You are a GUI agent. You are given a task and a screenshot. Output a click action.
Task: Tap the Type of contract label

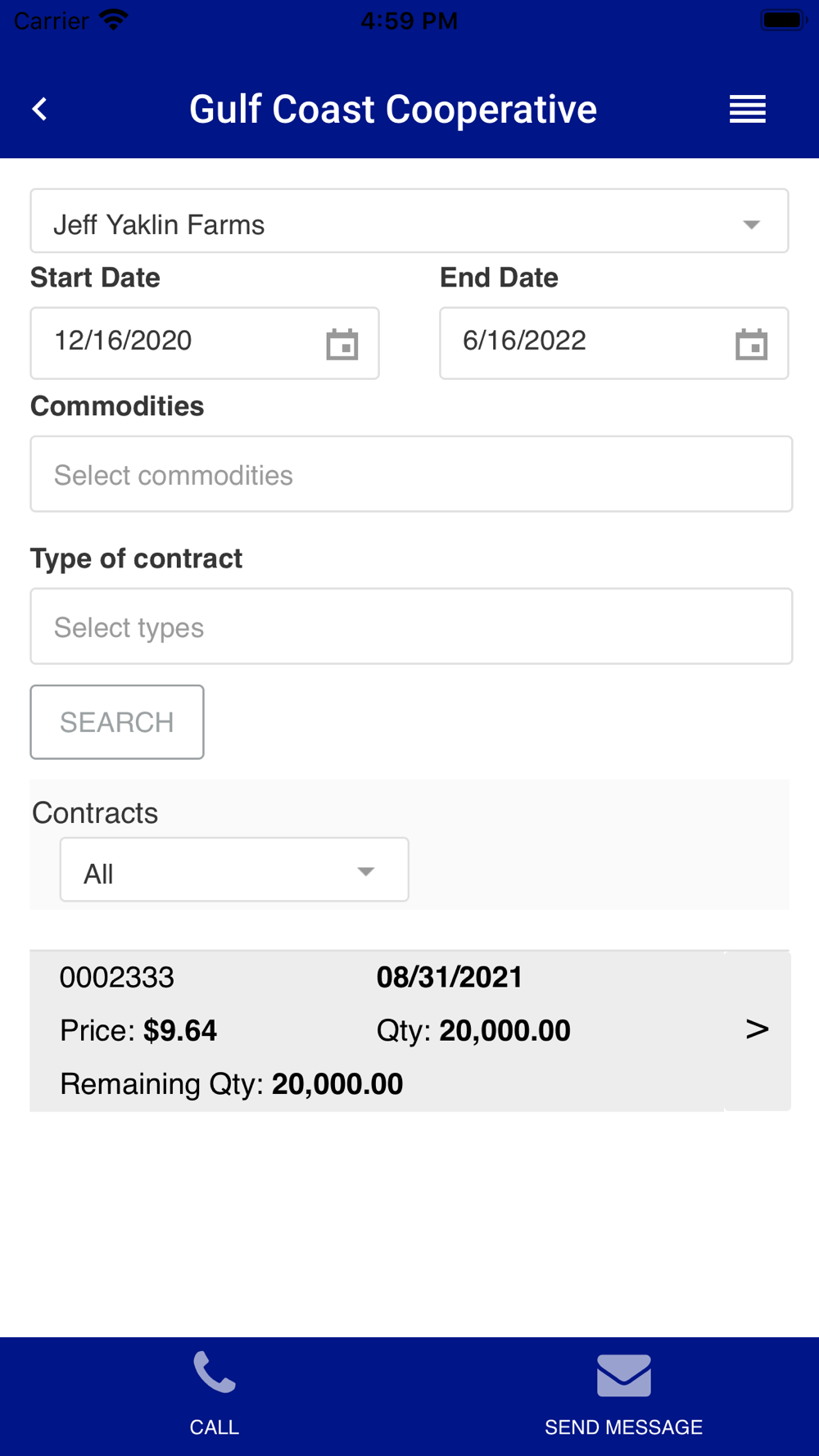pos(136,558)
